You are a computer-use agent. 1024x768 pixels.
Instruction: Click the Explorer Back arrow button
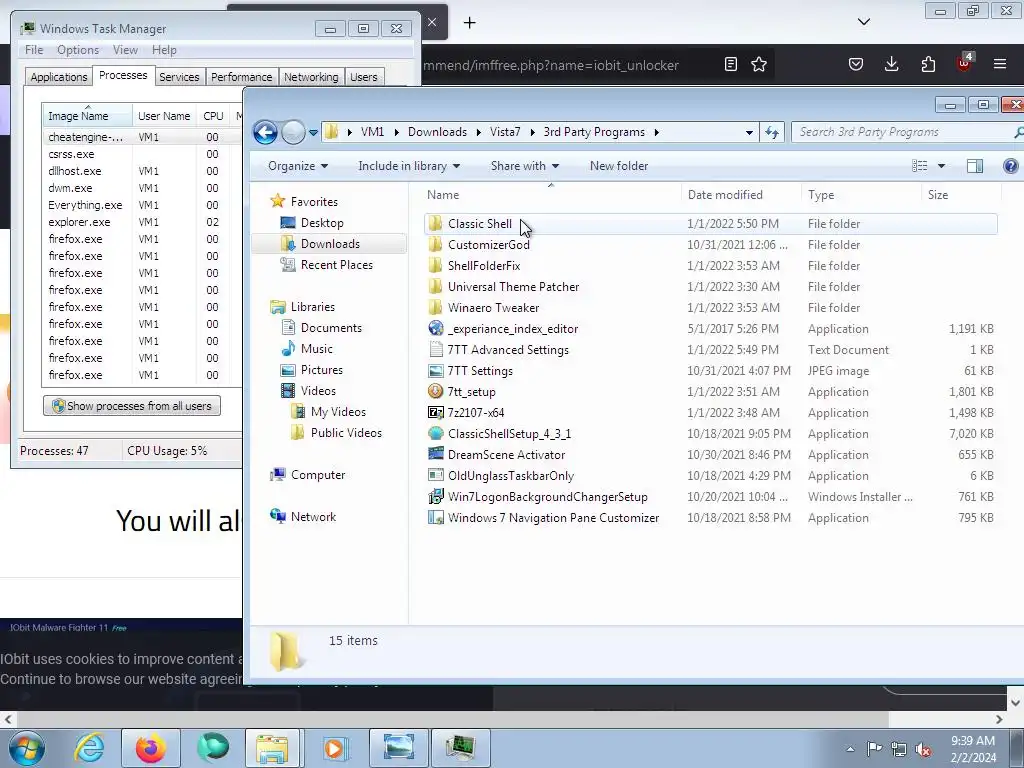pos(265,133)
